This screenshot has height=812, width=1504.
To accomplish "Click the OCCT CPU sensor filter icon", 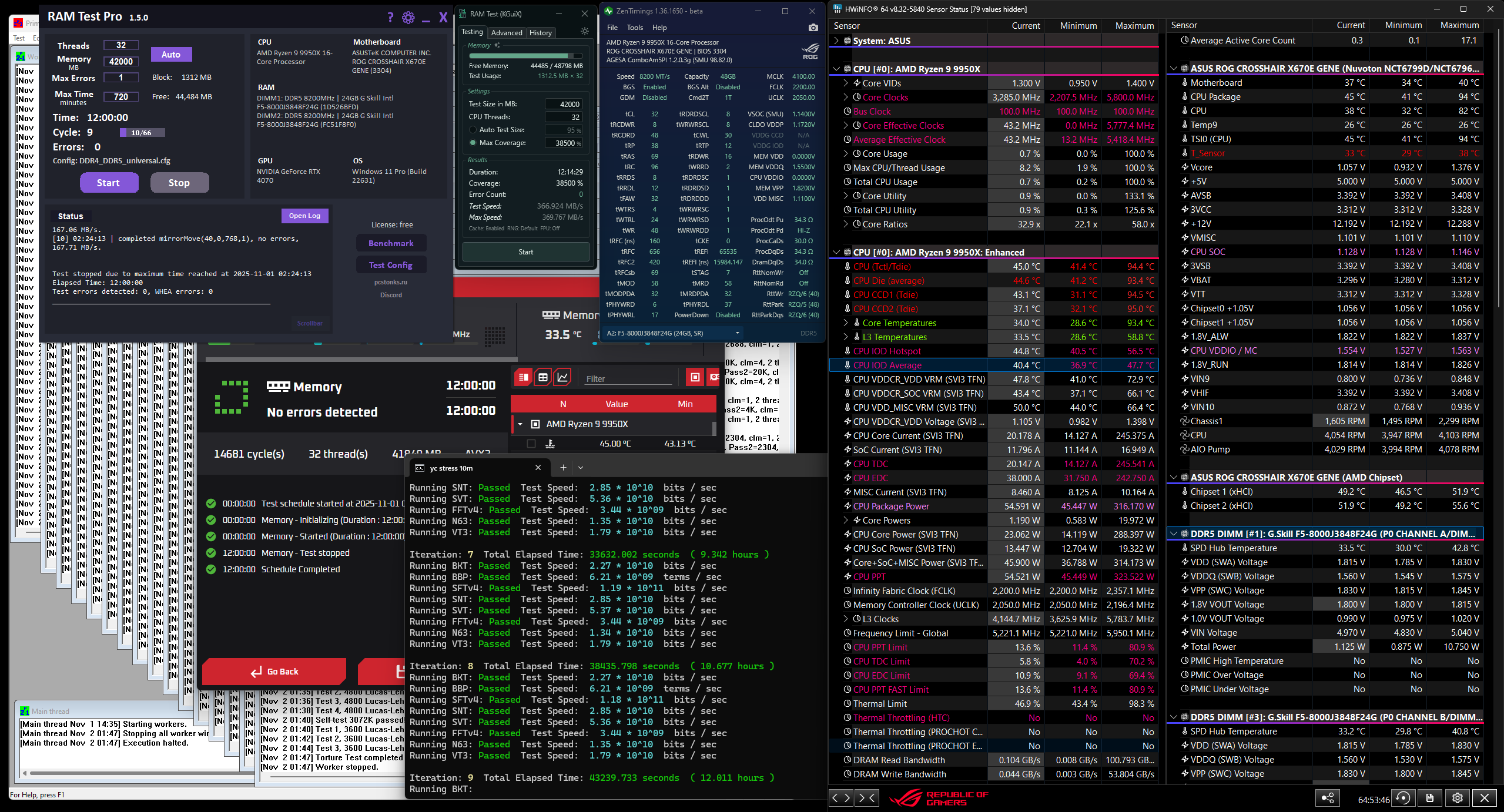I will click(x=695, y=377).
